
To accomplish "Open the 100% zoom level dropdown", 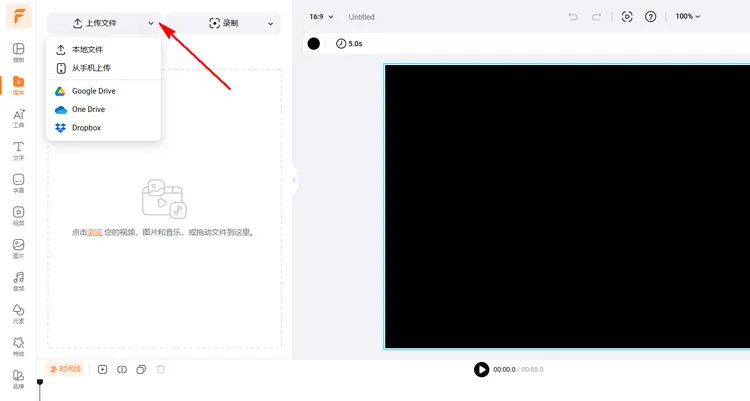I will click(x=687, y=17).
